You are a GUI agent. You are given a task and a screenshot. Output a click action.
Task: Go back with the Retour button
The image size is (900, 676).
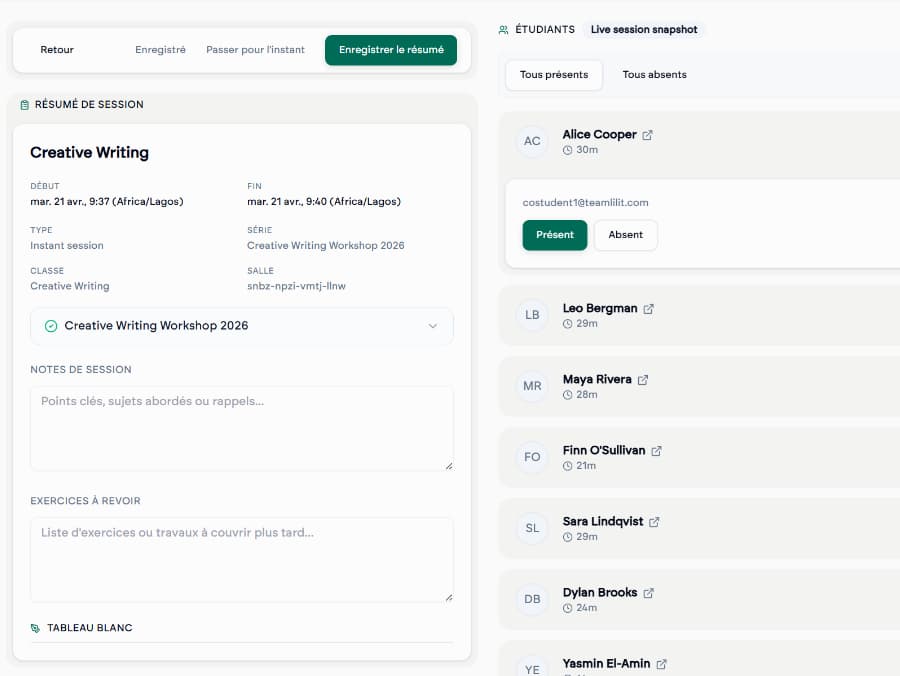tap(57, 50)
